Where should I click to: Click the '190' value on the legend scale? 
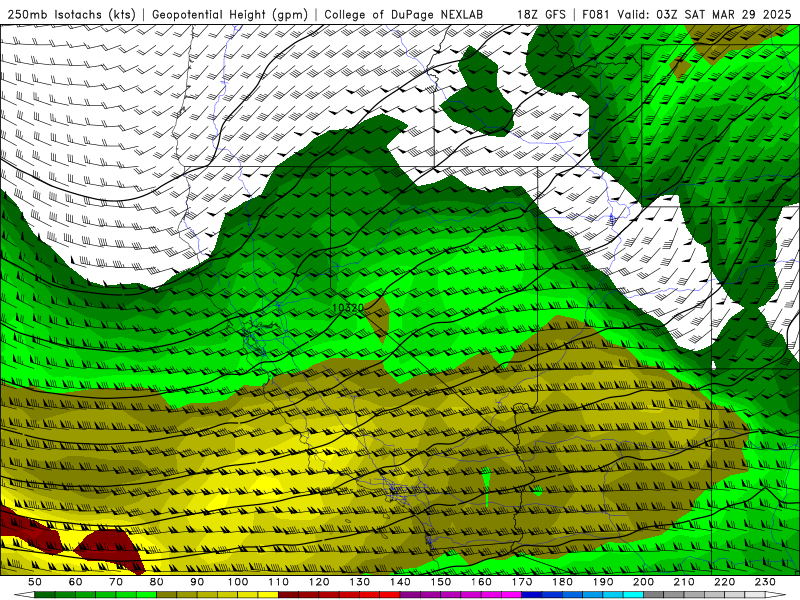(x=603, y=582)
